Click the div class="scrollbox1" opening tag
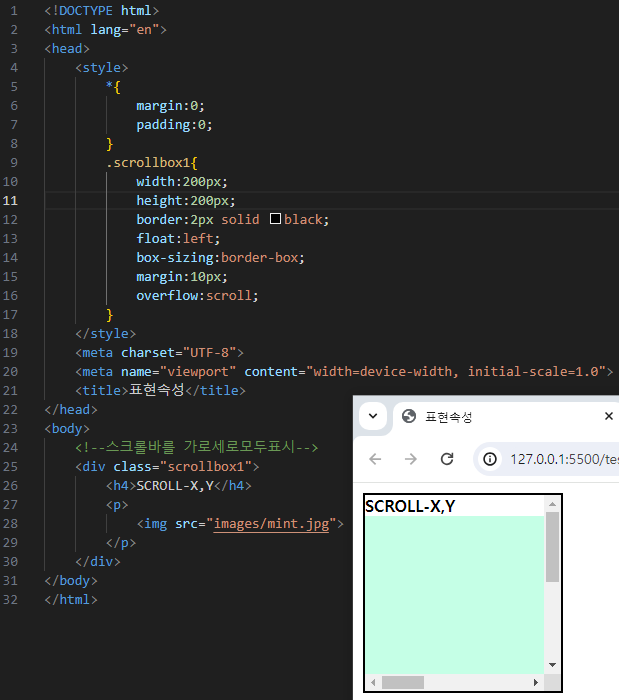The image size is (619, 700). [167, 467]
